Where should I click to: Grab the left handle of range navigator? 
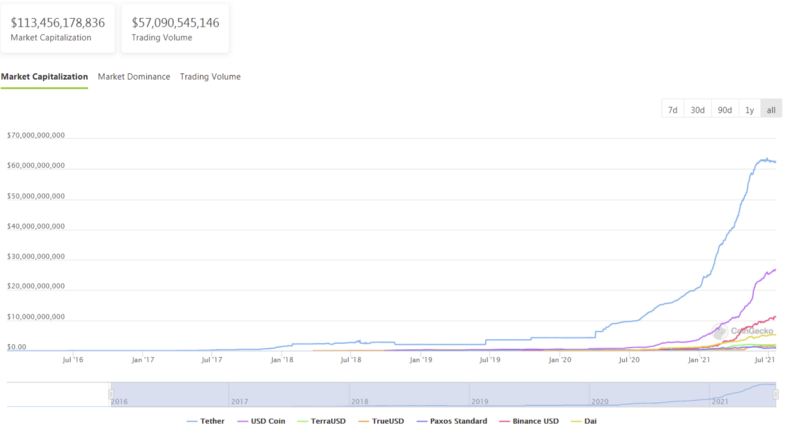pos(111,394)
